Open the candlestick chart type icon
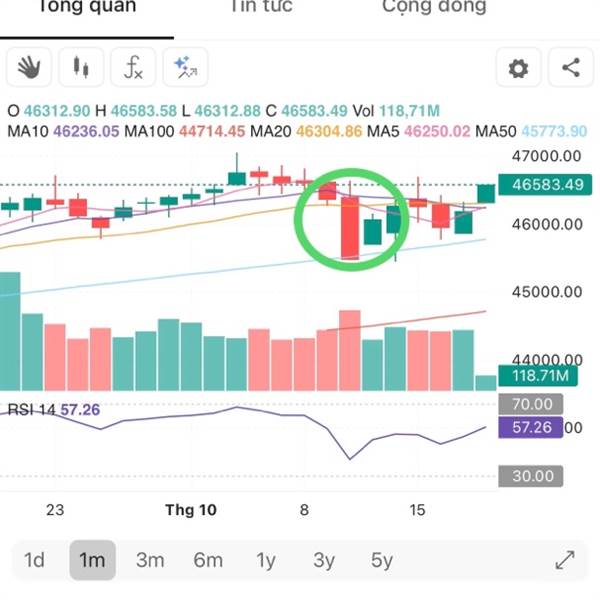Viewport: 600px width, 600px height. [x=81, y=68]
